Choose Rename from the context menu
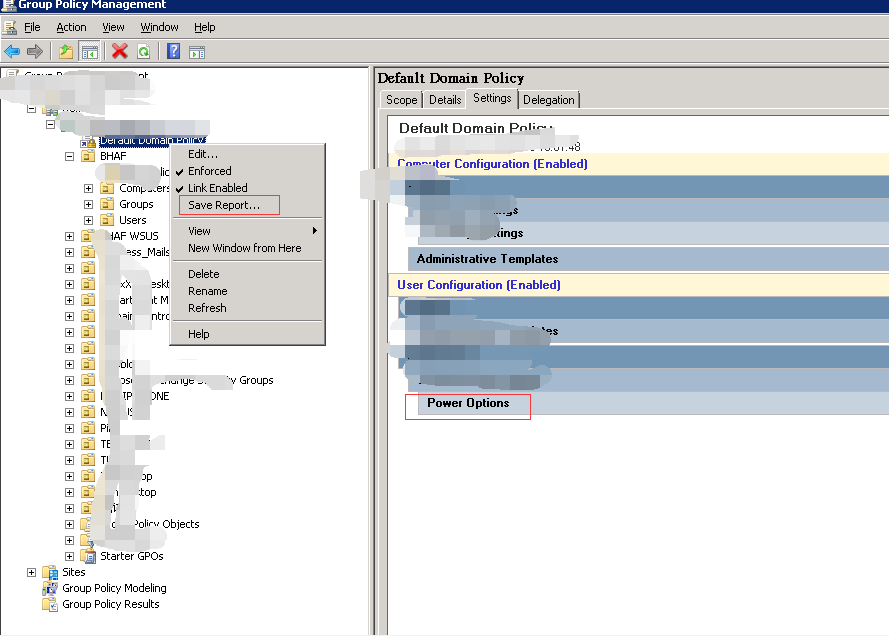Viewport: 889px width, 636px height. (x=248, y=291)
